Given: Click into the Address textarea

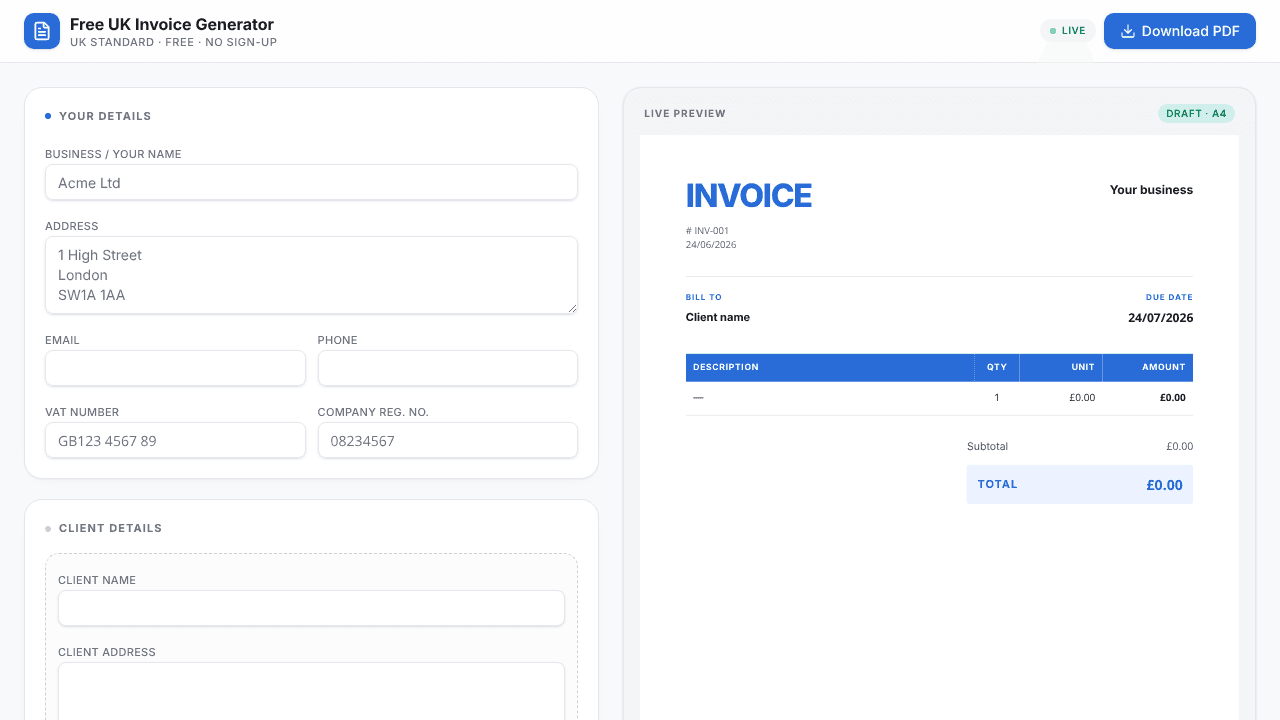Looking at the screenshot, I should [311, 275].
